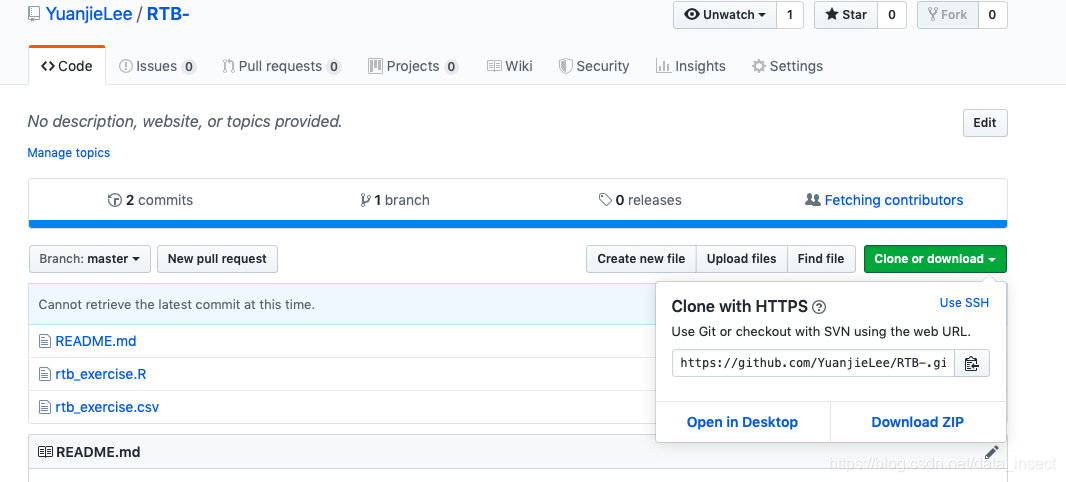Image resolution: width=1066 pixels, height=482 pixels.
Task: View the 1 branch list
Action: click(395, 200)
